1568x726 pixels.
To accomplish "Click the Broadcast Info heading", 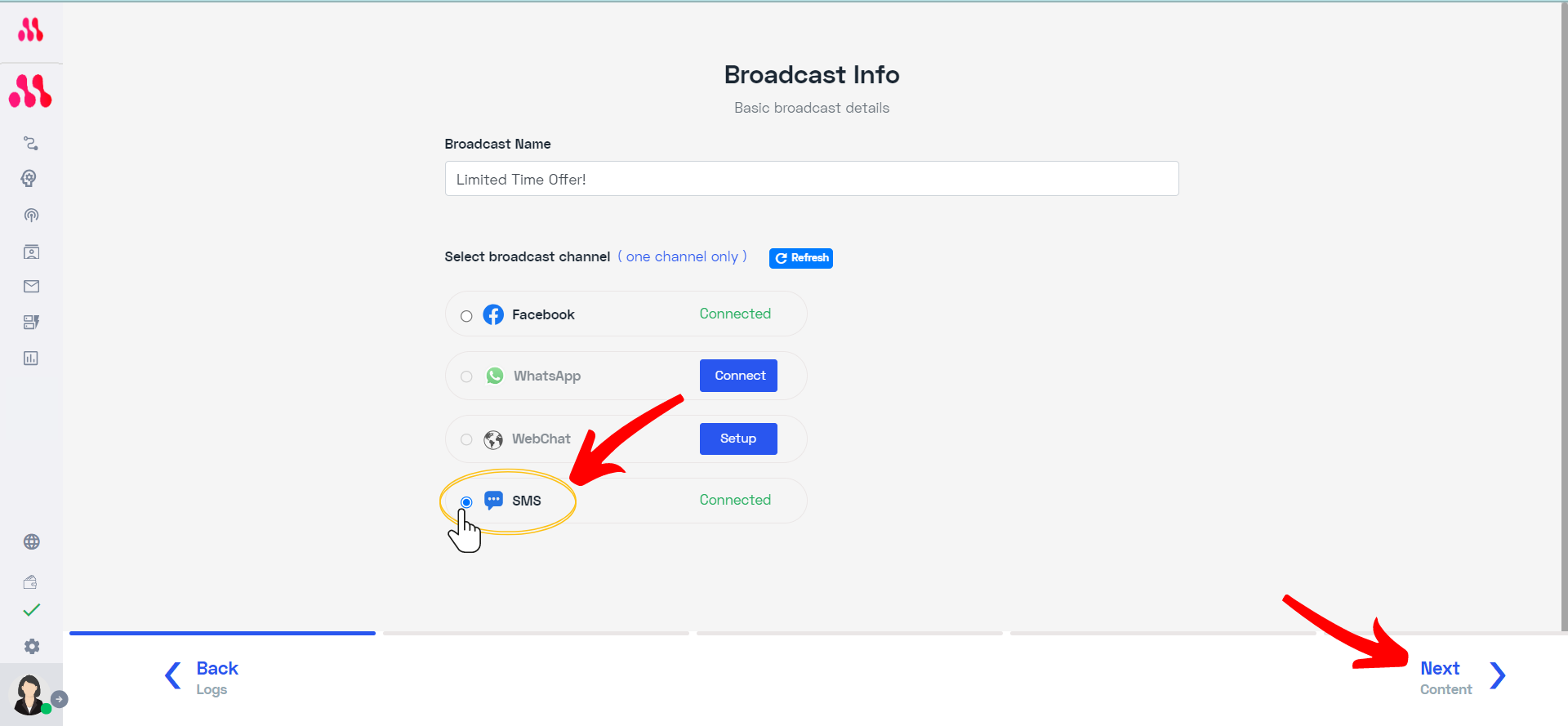I will 812,74.
